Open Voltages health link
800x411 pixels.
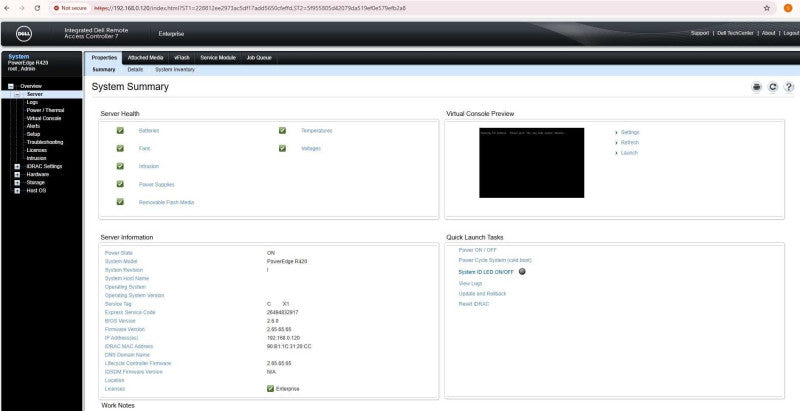(x=311, y=149)
